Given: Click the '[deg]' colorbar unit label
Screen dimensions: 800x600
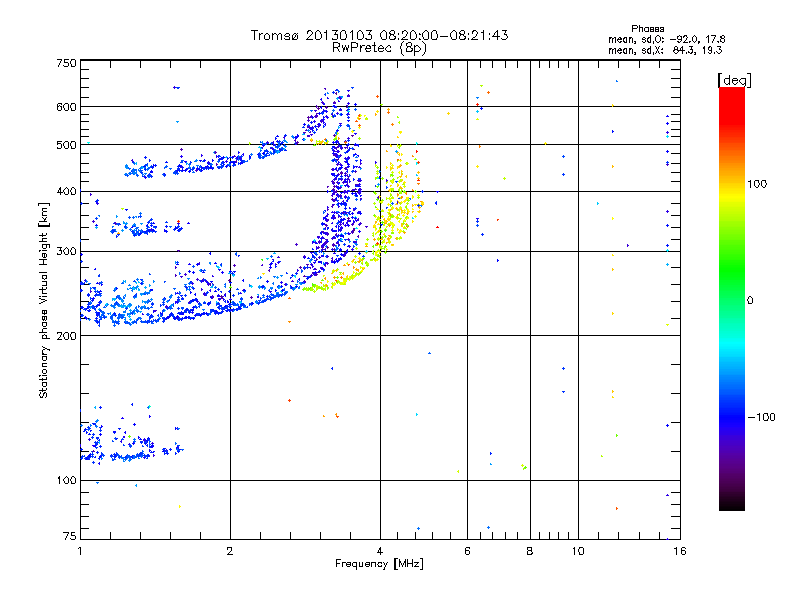Looking at the screenshot, I should coord(734,80).
